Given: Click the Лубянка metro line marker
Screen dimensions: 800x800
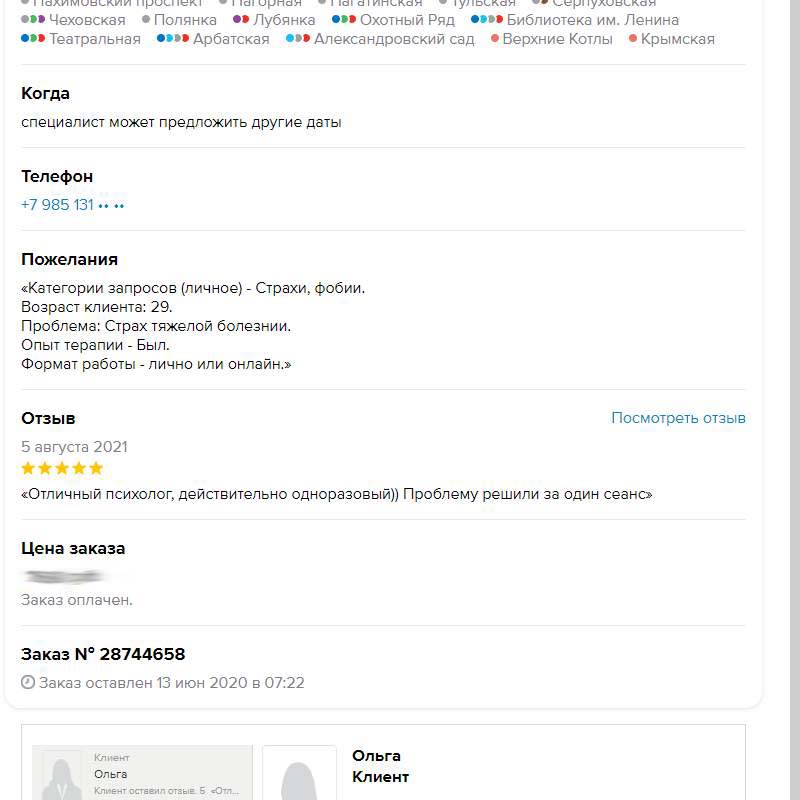Looking at the screenshot, I should point(240,20).
